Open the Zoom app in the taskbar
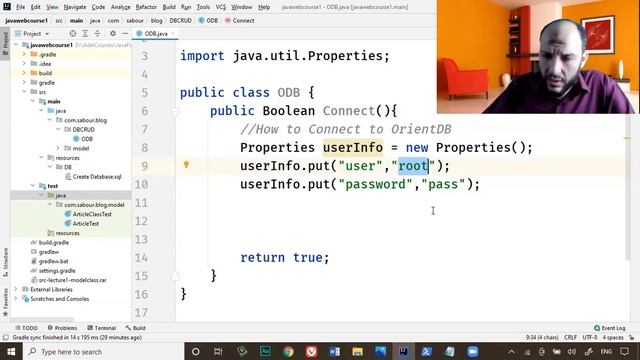 (x=473, y=351)
